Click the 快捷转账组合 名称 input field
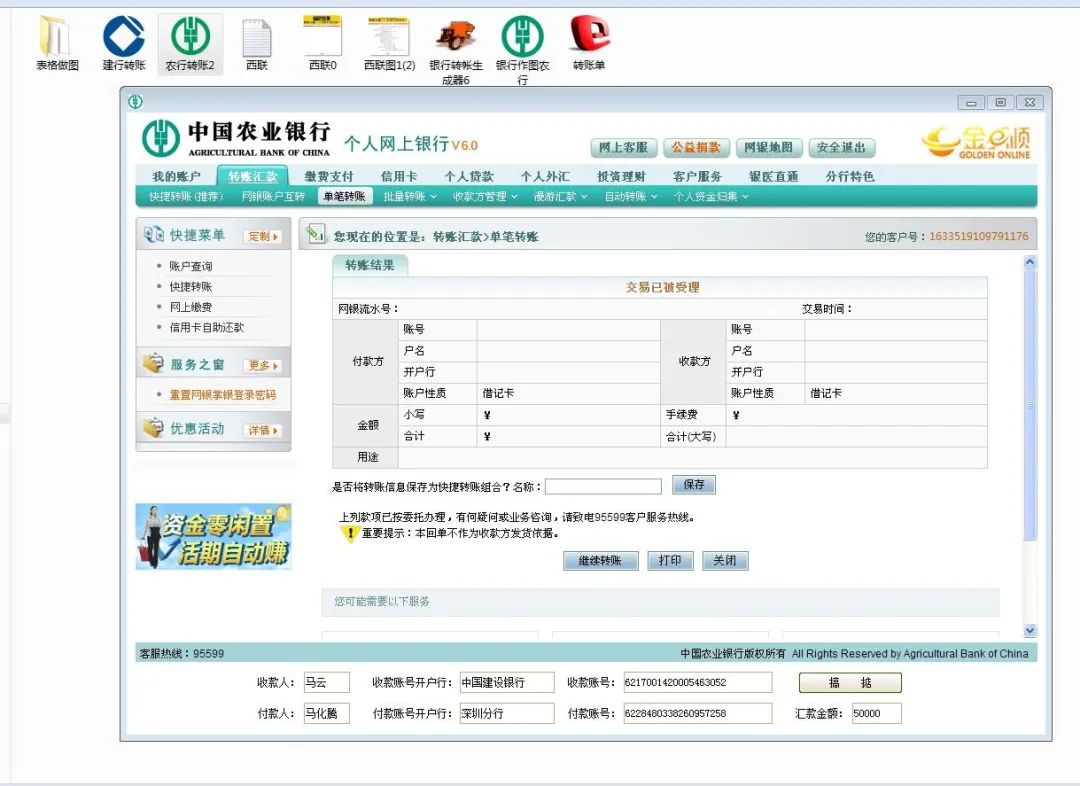This screenshot has height=786, width=1080. tap(603, 486)
